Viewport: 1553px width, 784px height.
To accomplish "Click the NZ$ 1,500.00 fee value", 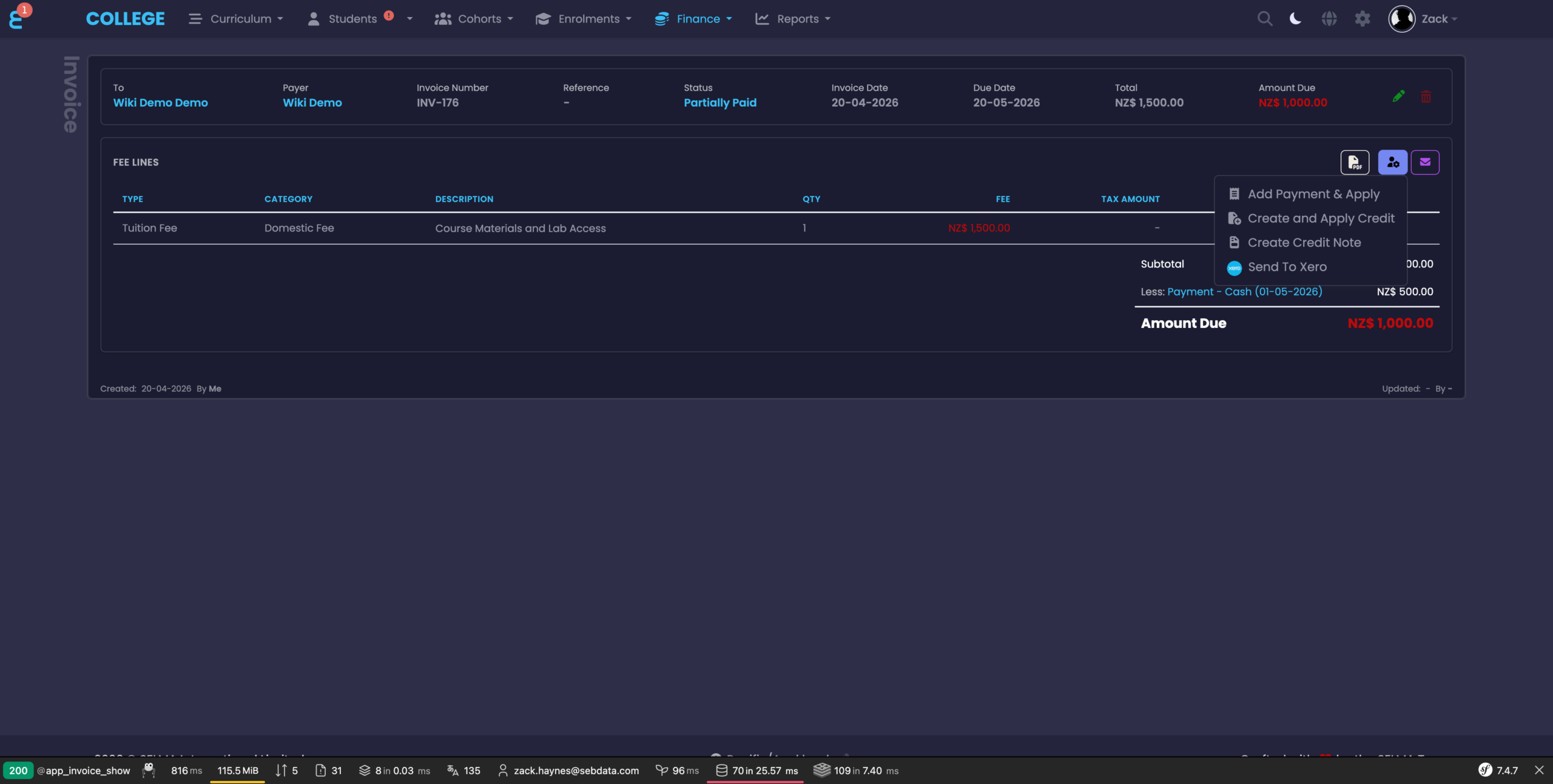I will coord(979,228).
